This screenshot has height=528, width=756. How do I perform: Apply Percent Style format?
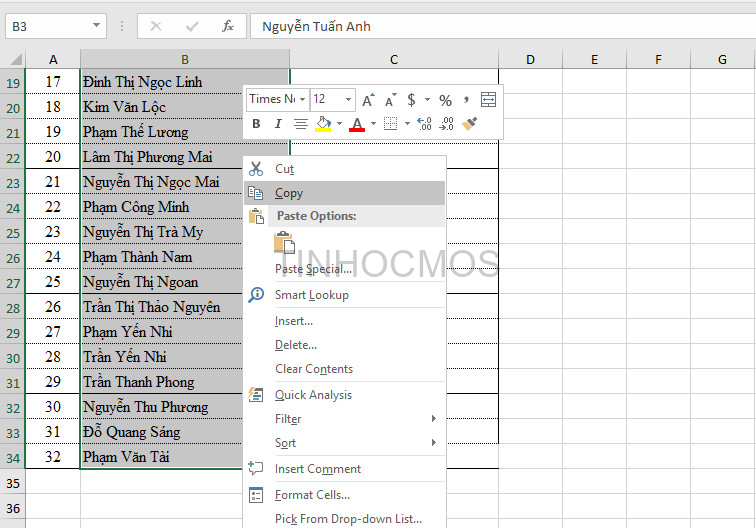(x=445, y=100)
